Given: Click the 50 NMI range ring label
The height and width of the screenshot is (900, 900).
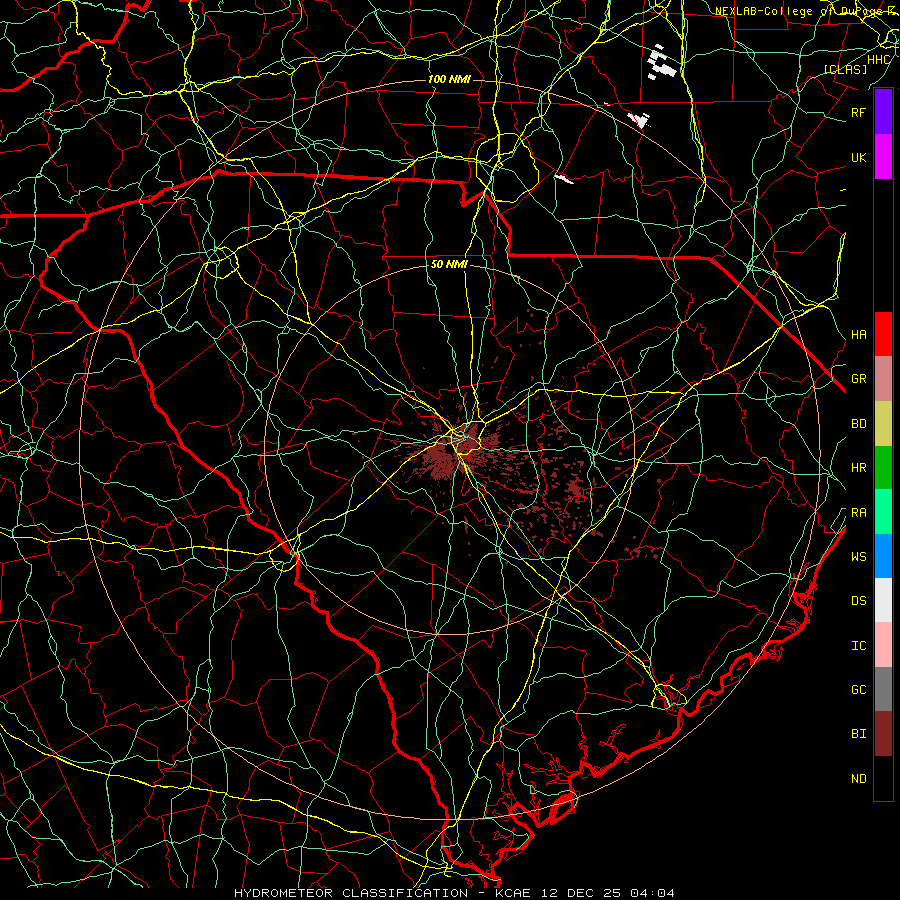Looking at the screenshot, I should (449, 265).
